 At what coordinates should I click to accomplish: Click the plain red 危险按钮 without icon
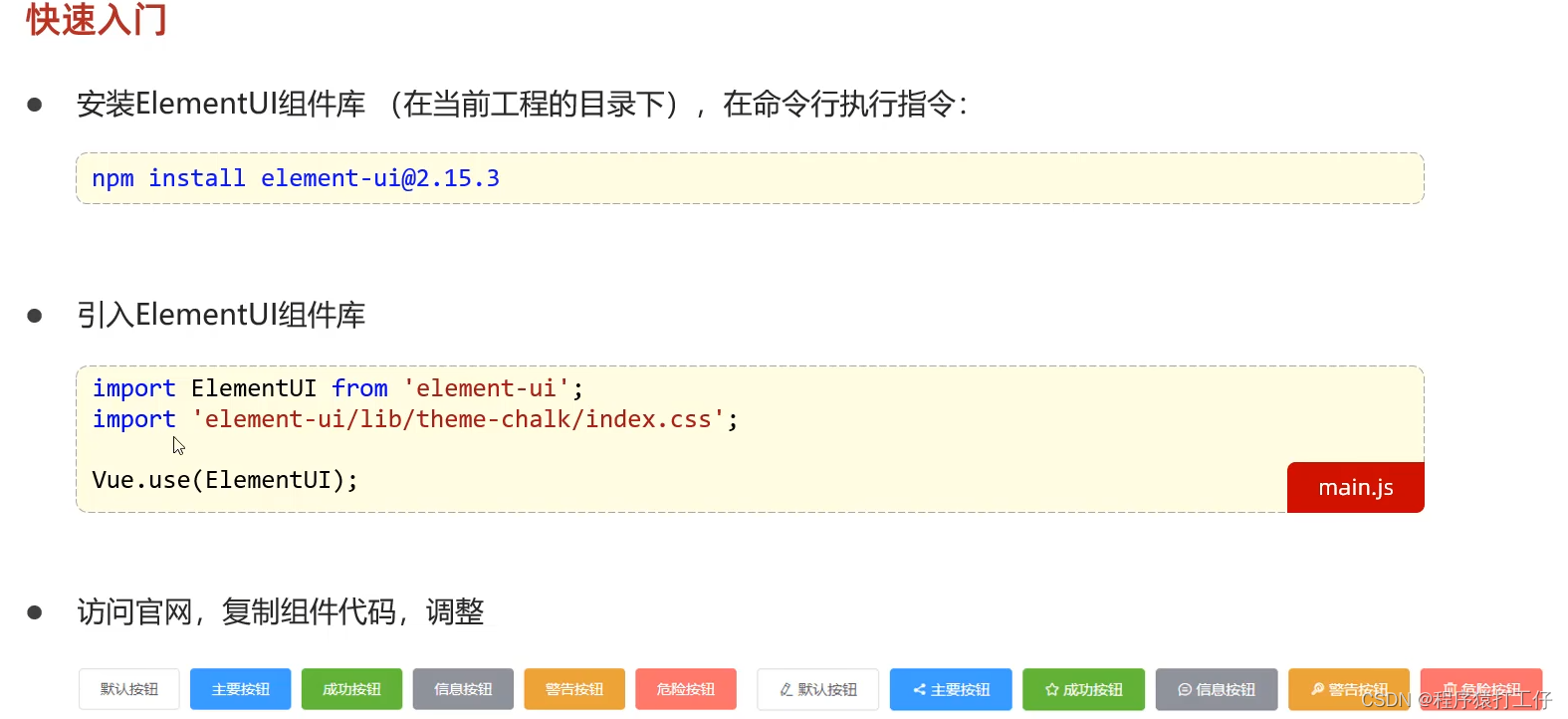point(686,689)
